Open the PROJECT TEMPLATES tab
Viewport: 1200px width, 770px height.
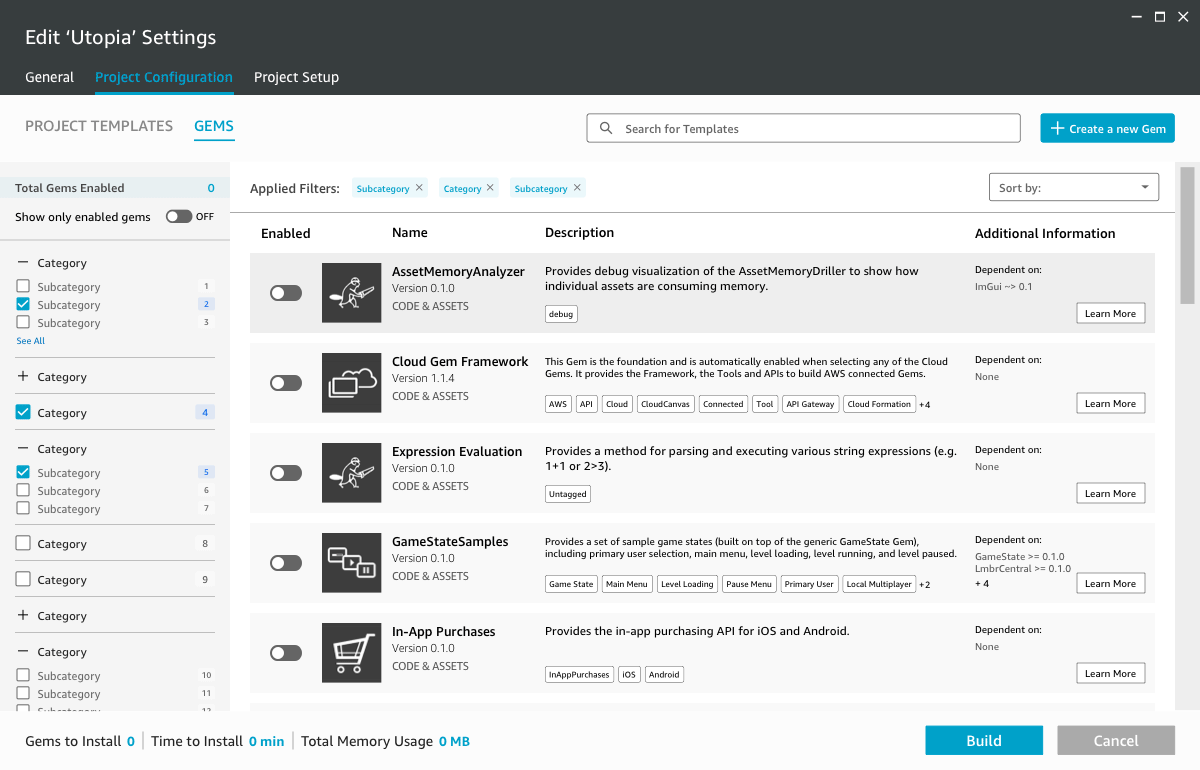tap(99, 126)
